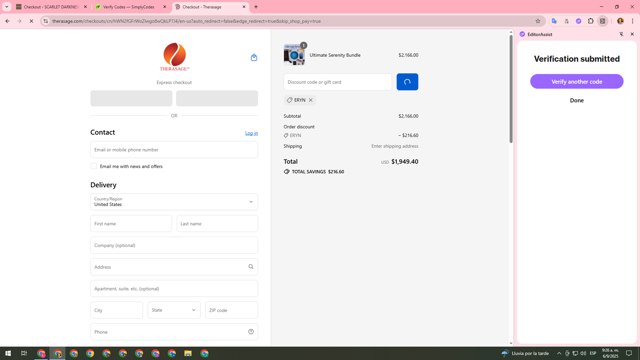Viewport: 640px width, 360px height.
Task: Open the ESP keyboard language indicator
Action: pos(593,353)
